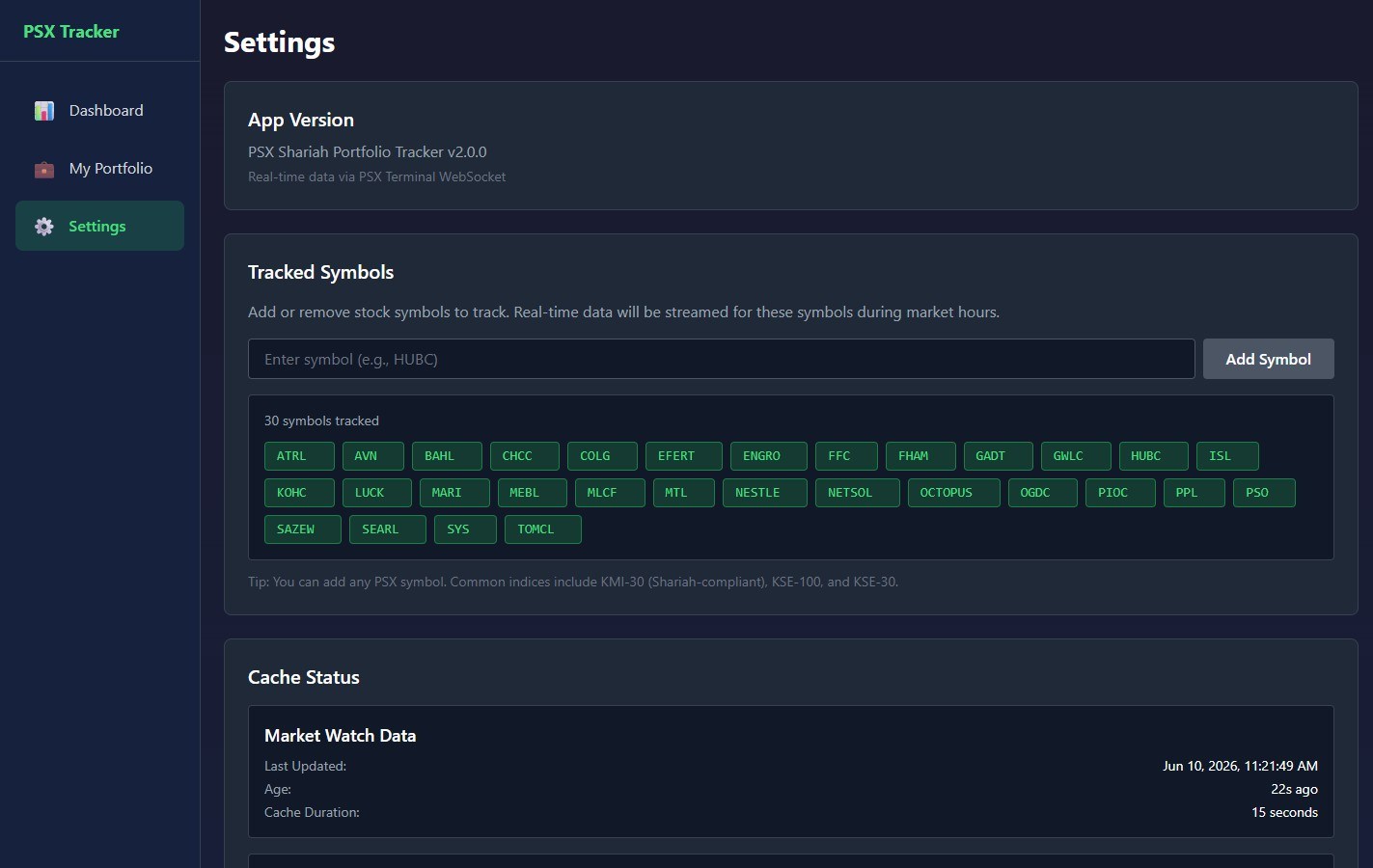Click the NESTLE symbol tag
The image size is (1373, 868).
point(765,493)
